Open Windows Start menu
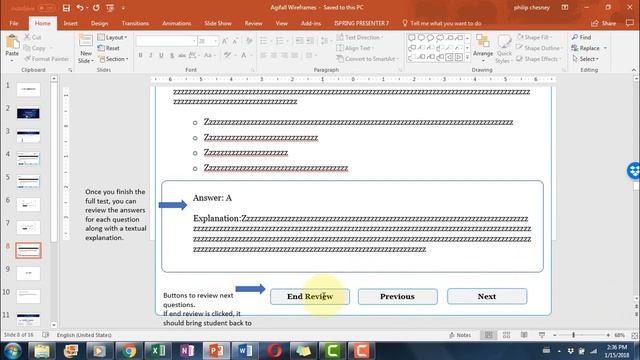This screenshot has height=360, width=640. [x=13, y=351]
